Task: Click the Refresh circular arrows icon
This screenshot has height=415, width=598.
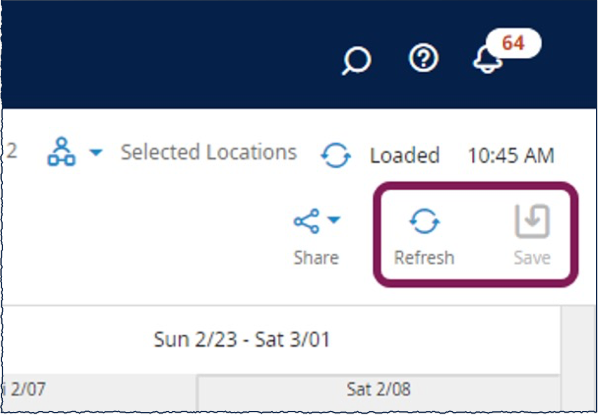Action: click(424, 221)
